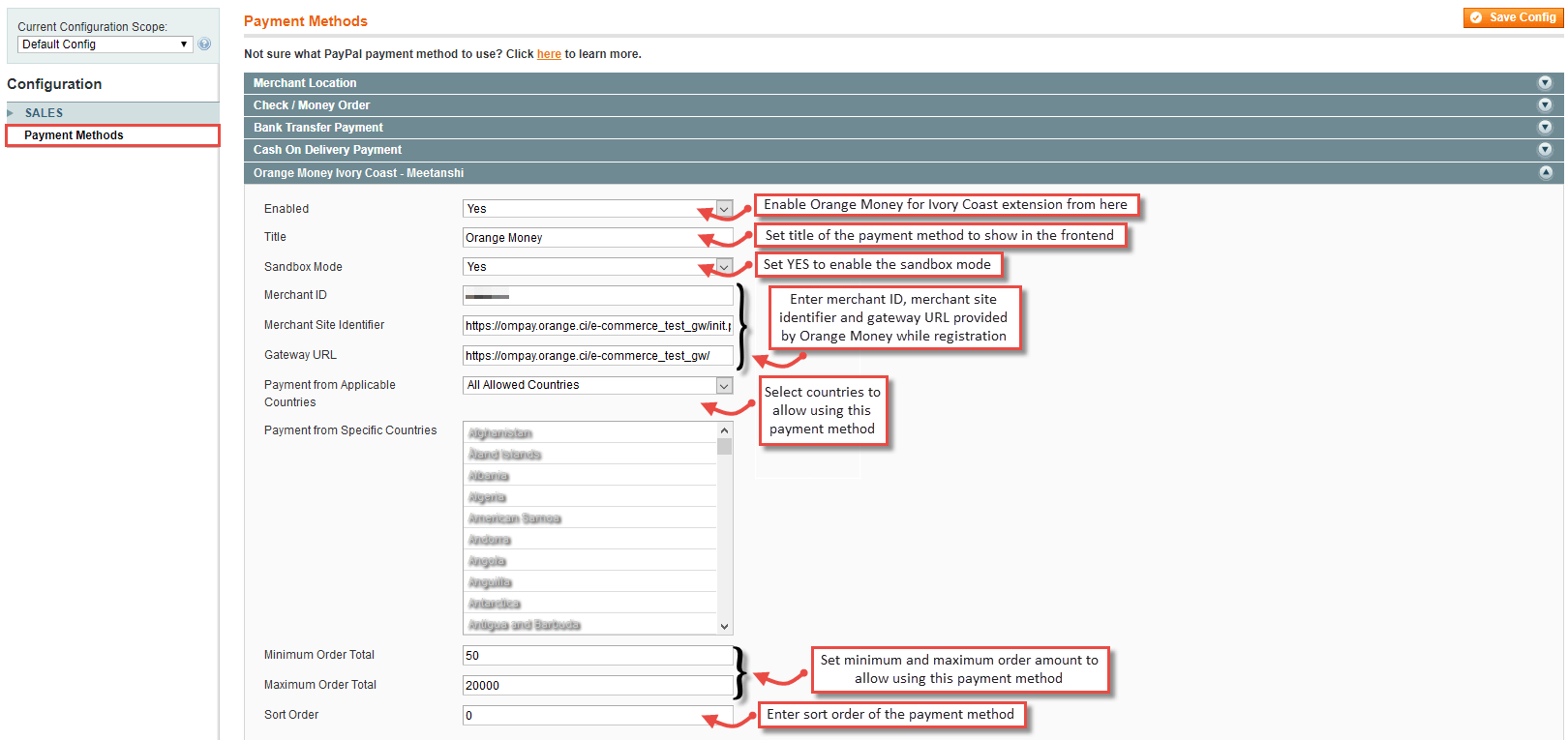Click the Sort Order input field
Viewport: 1568px width, 740px height.
point(598,716)
